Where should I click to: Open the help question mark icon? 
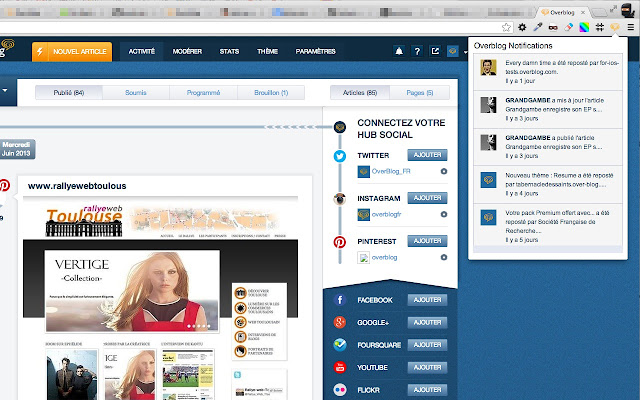(x=417, y=51)
